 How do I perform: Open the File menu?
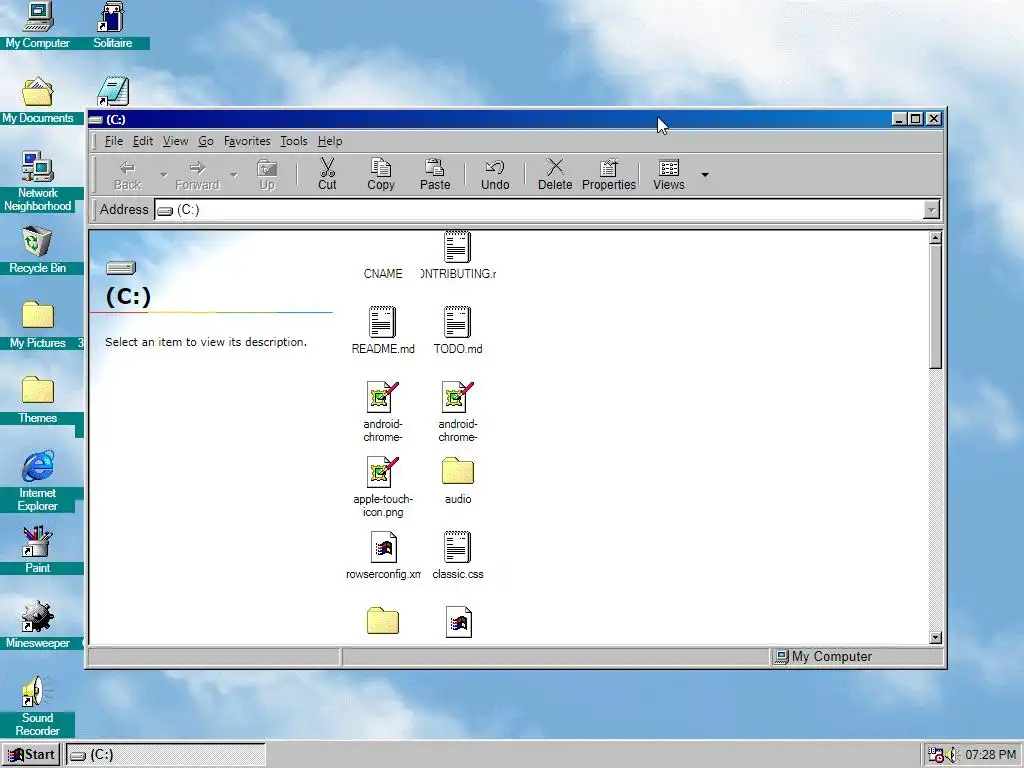[114, 141]
